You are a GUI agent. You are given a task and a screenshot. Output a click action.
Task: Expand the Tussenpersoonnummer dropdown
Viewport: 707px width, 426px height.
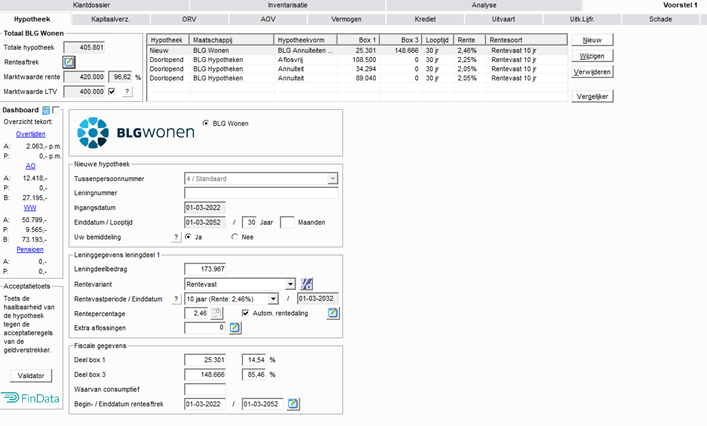(332, 179)
